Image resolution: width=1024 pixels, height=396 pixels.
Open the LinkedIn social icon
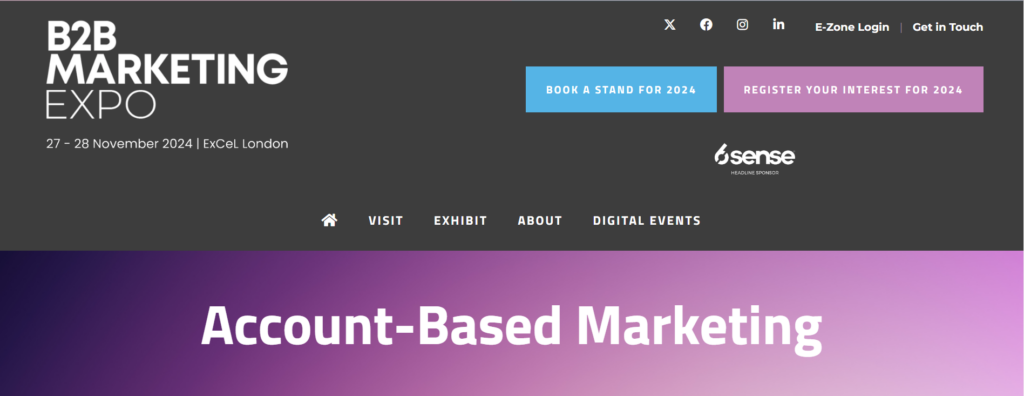pyautogui.click(x=778, y=24)
